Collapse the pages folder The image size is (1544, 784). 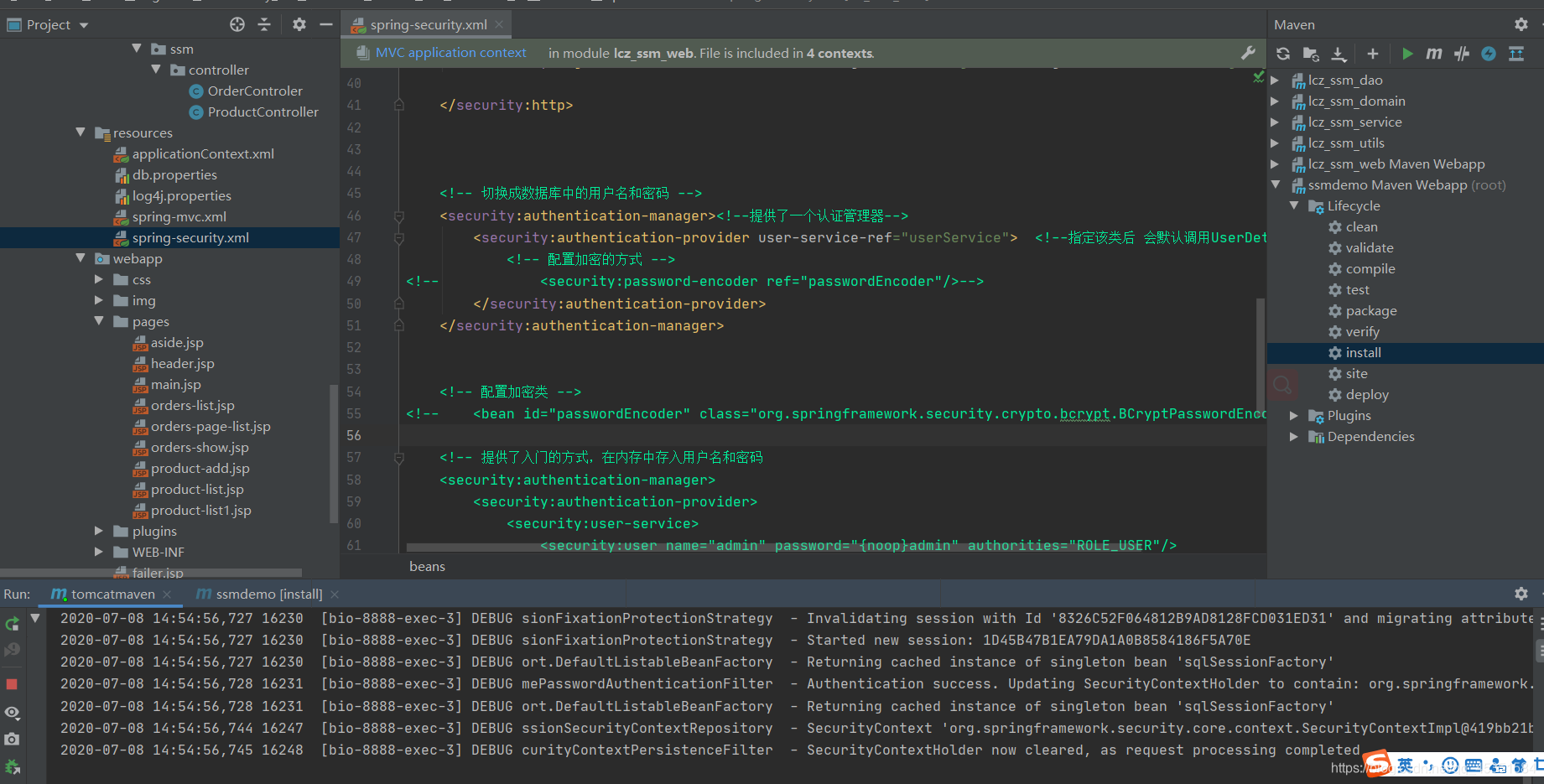(x=99, y=321)
